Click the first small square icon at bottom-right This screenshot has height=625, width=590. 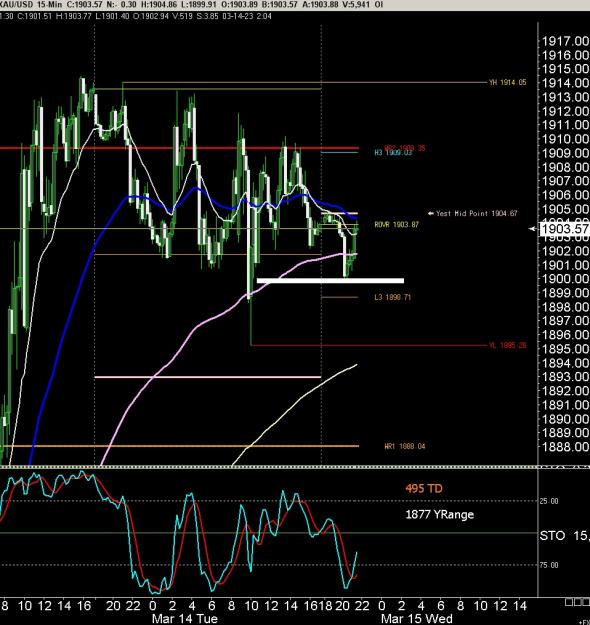(x=568, y=602)
